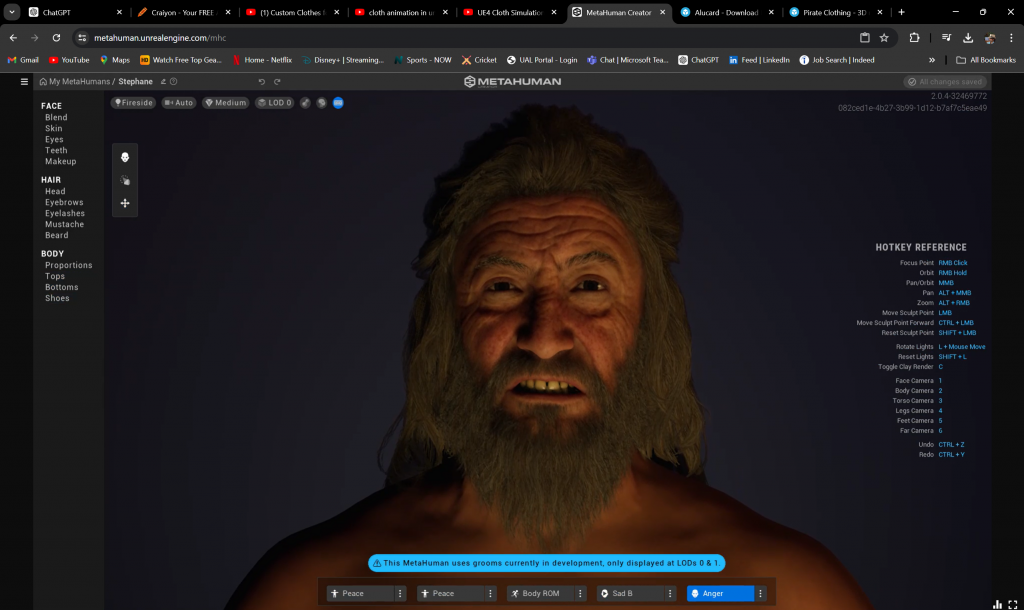Open the All Bookmarks folder

[x=986, y=60]
